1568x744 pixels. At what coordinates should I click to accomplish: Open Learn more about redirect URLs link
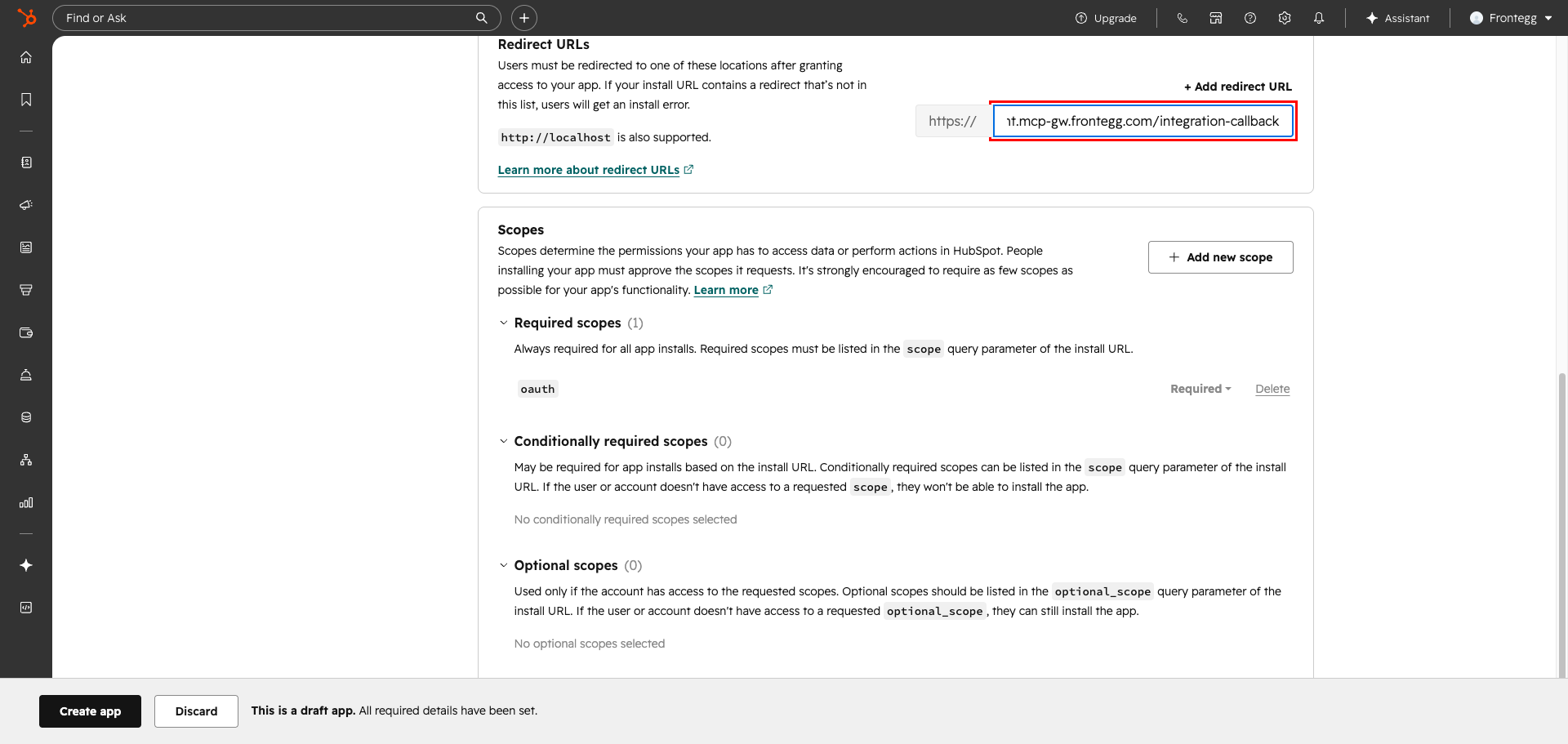click(x=595, y=170)
